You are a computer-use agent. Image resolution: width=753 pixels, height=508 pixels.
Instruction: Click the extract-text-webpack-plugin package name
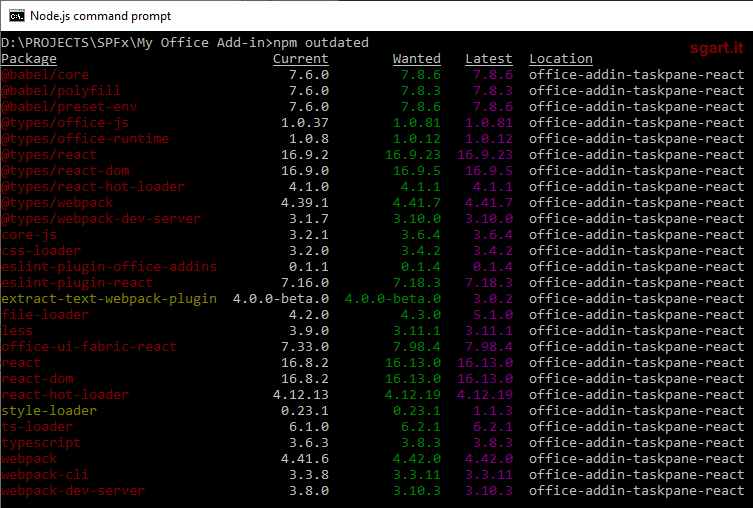click(109, 299)
